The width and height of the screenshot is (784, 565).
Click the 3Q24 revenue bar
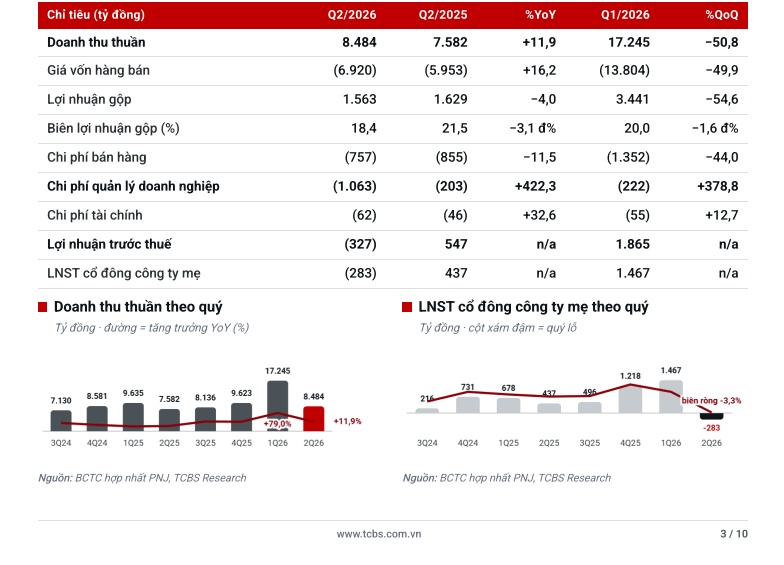[x=61, y=420]
